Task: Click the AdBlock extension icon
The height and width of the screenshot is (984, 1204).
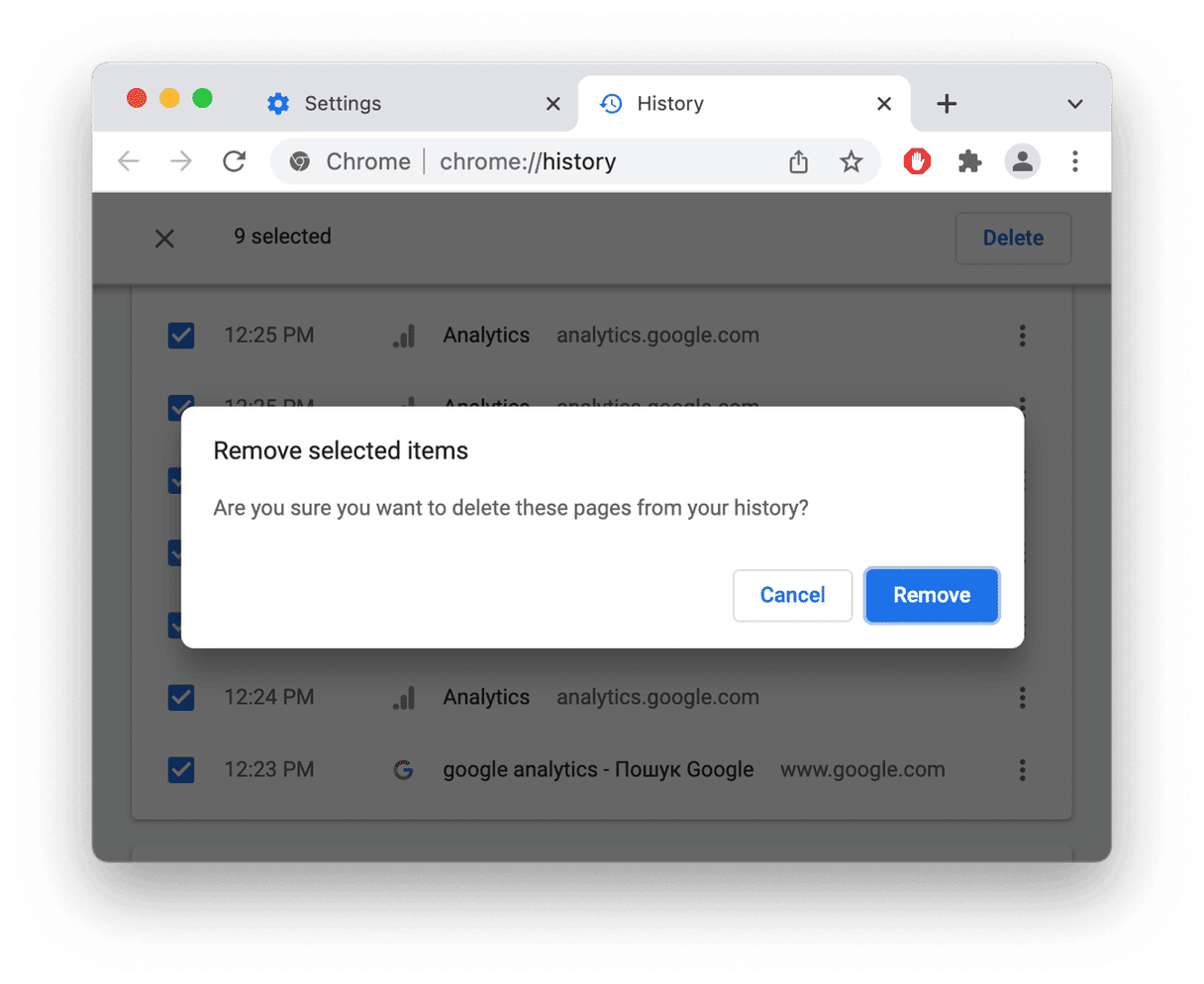Action: point(917,161)
